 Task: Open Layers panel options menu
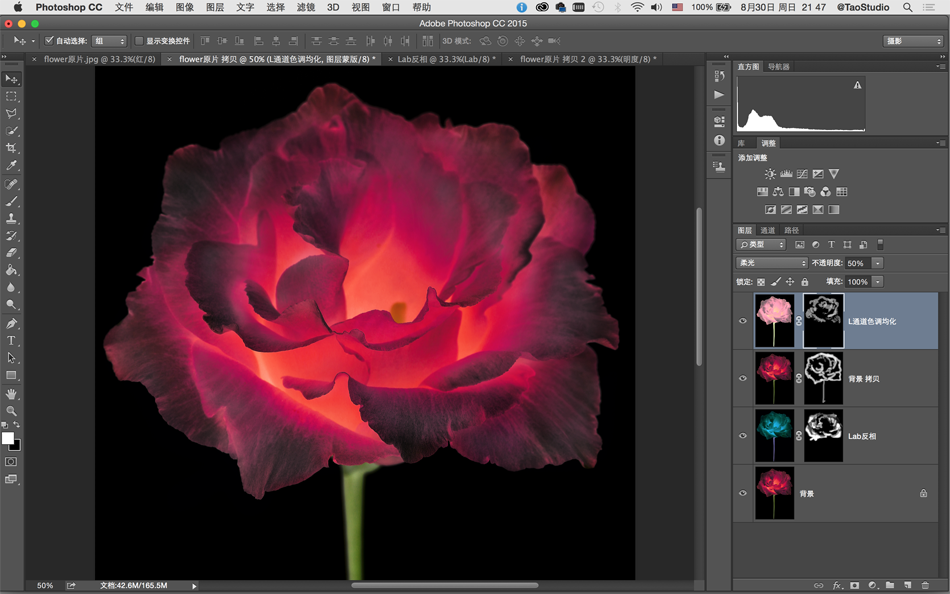tap(940, 230)
